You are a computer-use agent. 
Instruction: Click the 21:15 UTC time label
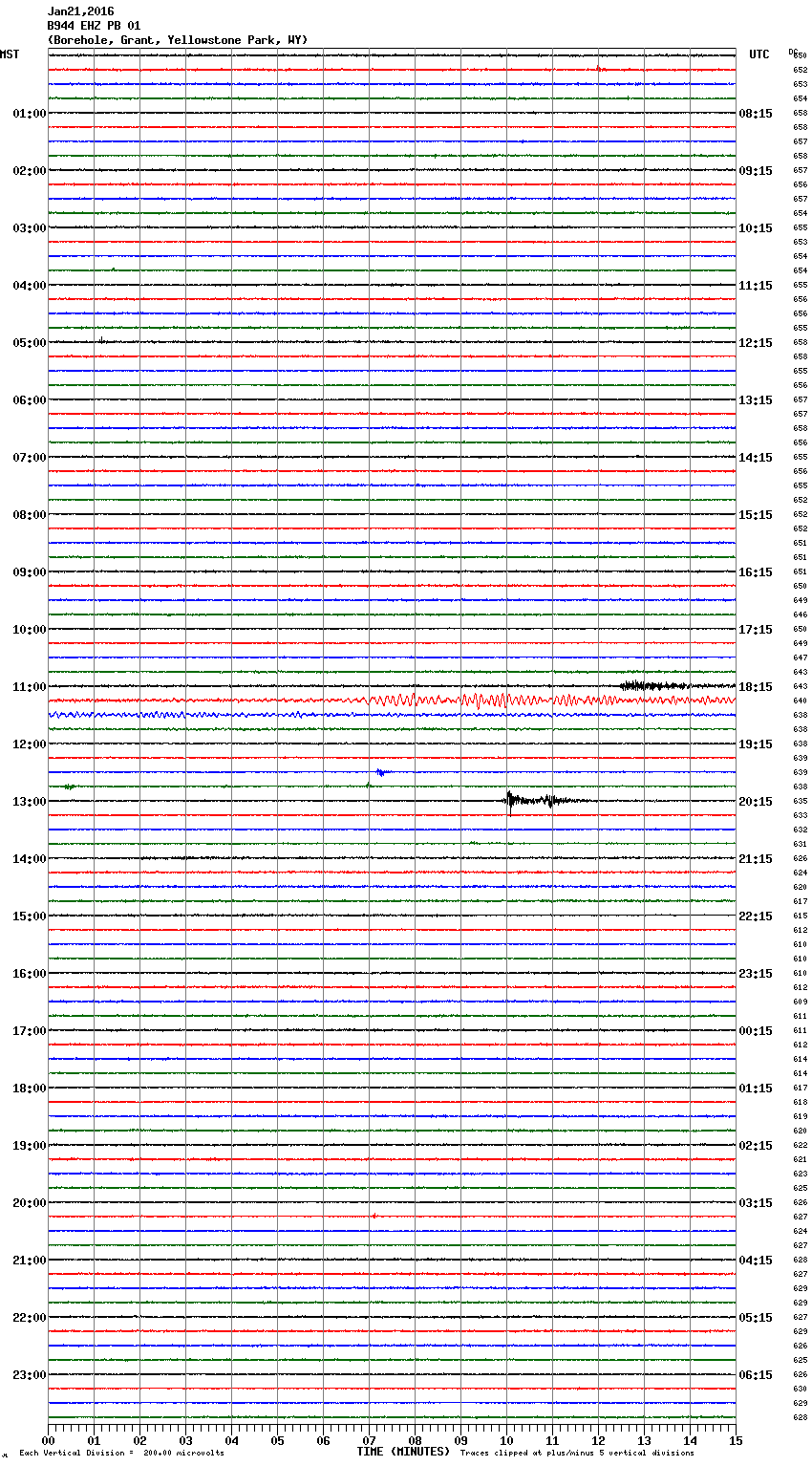(x=756, y=859)
